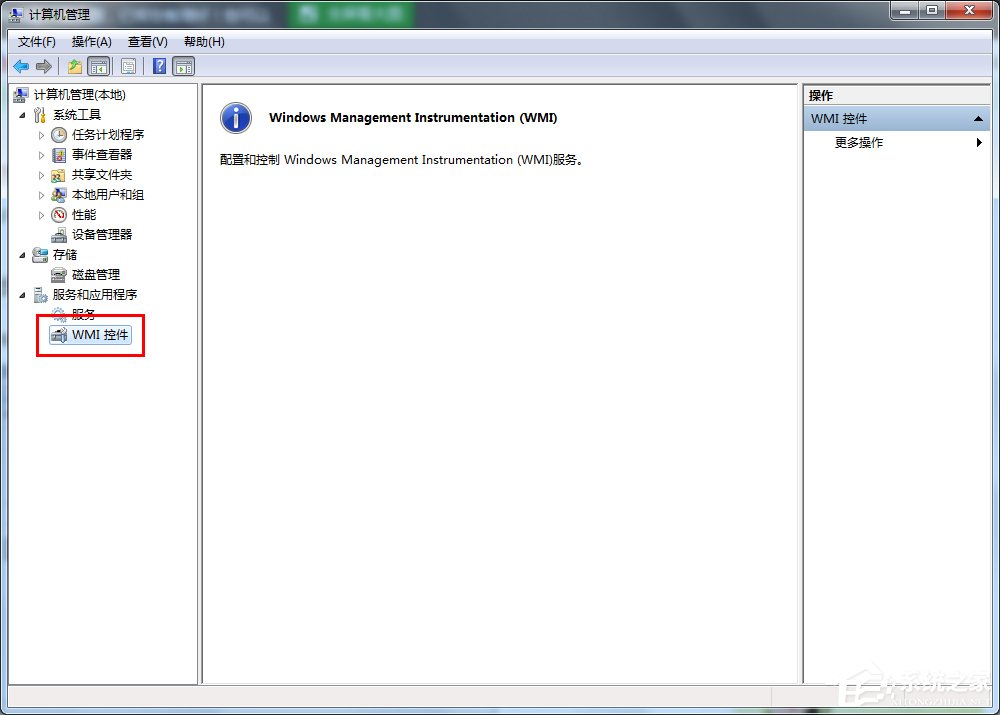Open the 查看(V) menu

(x=146, y=41)
